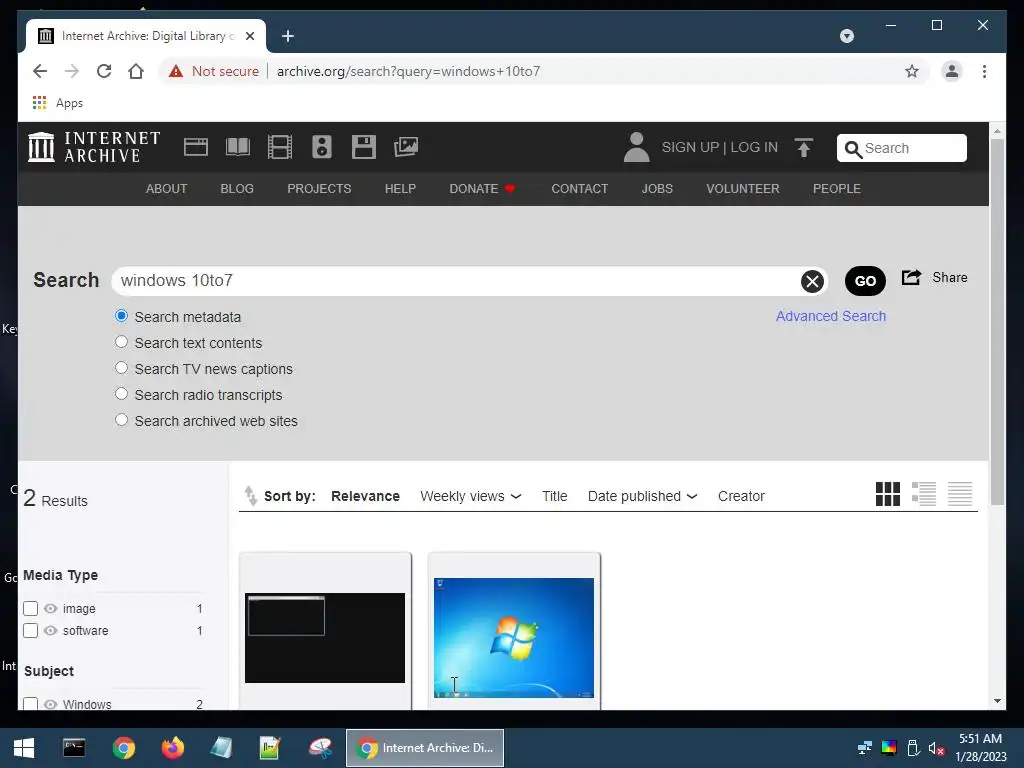Open the Advanced Search link
This screenshot has height=768, width=1024.
coord(831,316)
